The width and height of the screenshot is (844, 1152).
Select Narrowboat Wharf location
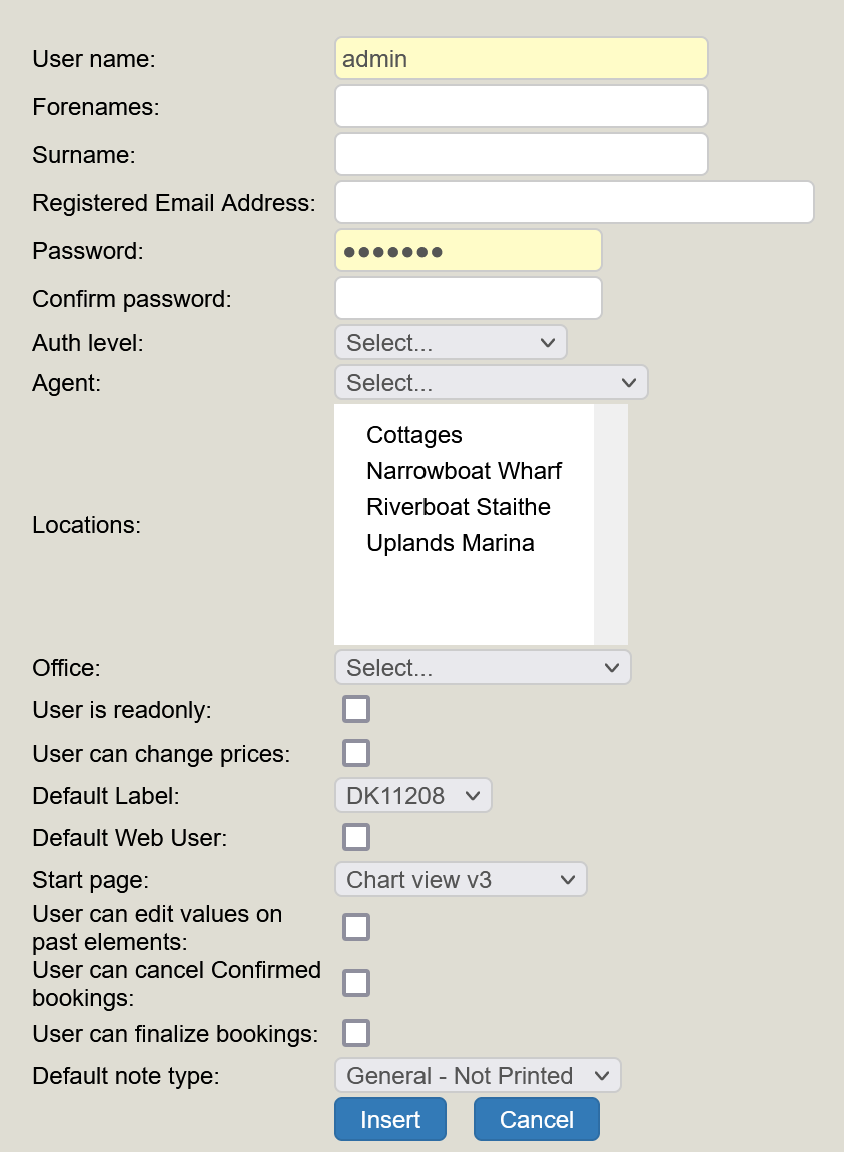click(x=464, y=471)
